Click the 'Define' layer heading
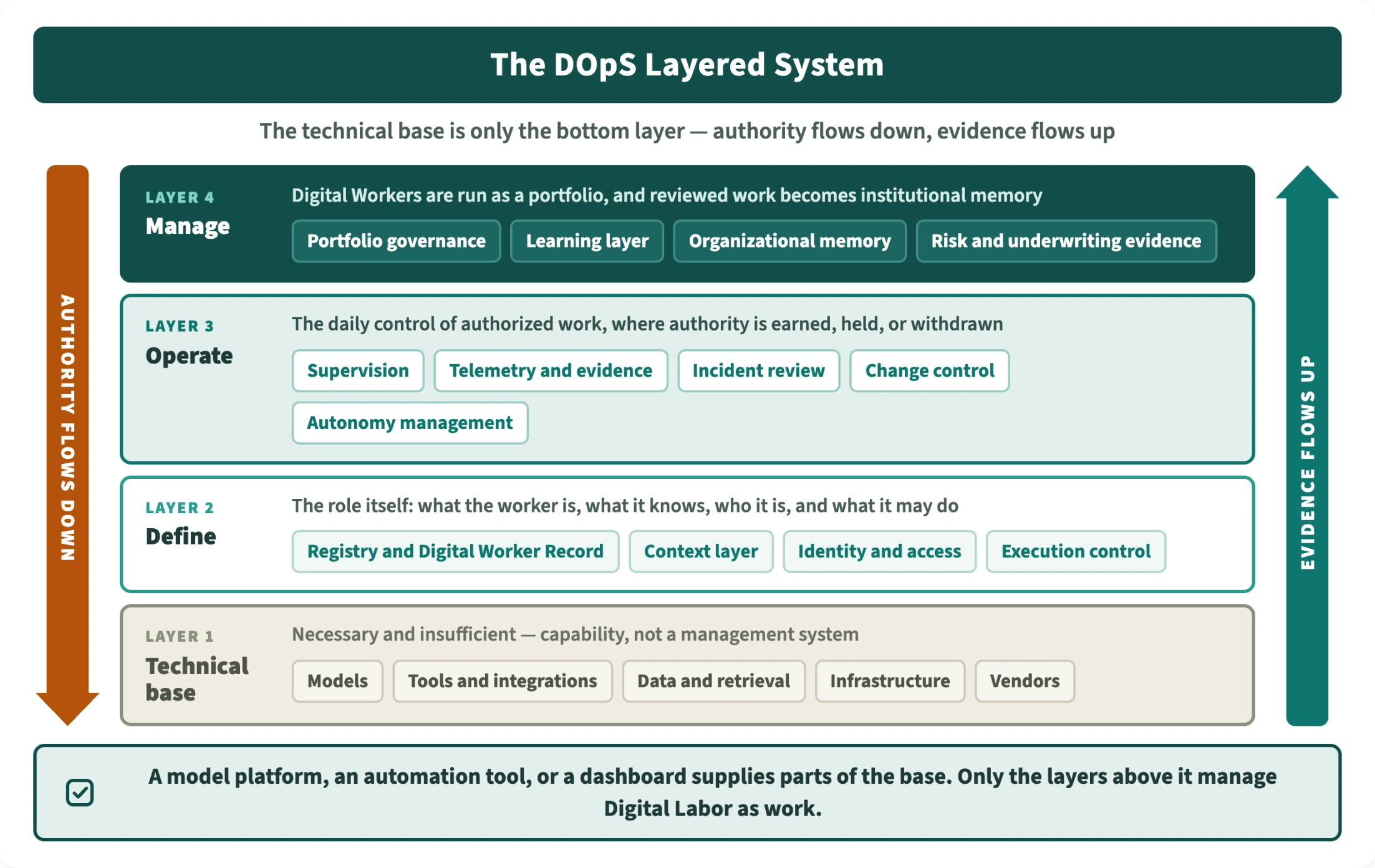 click(181, 536)
